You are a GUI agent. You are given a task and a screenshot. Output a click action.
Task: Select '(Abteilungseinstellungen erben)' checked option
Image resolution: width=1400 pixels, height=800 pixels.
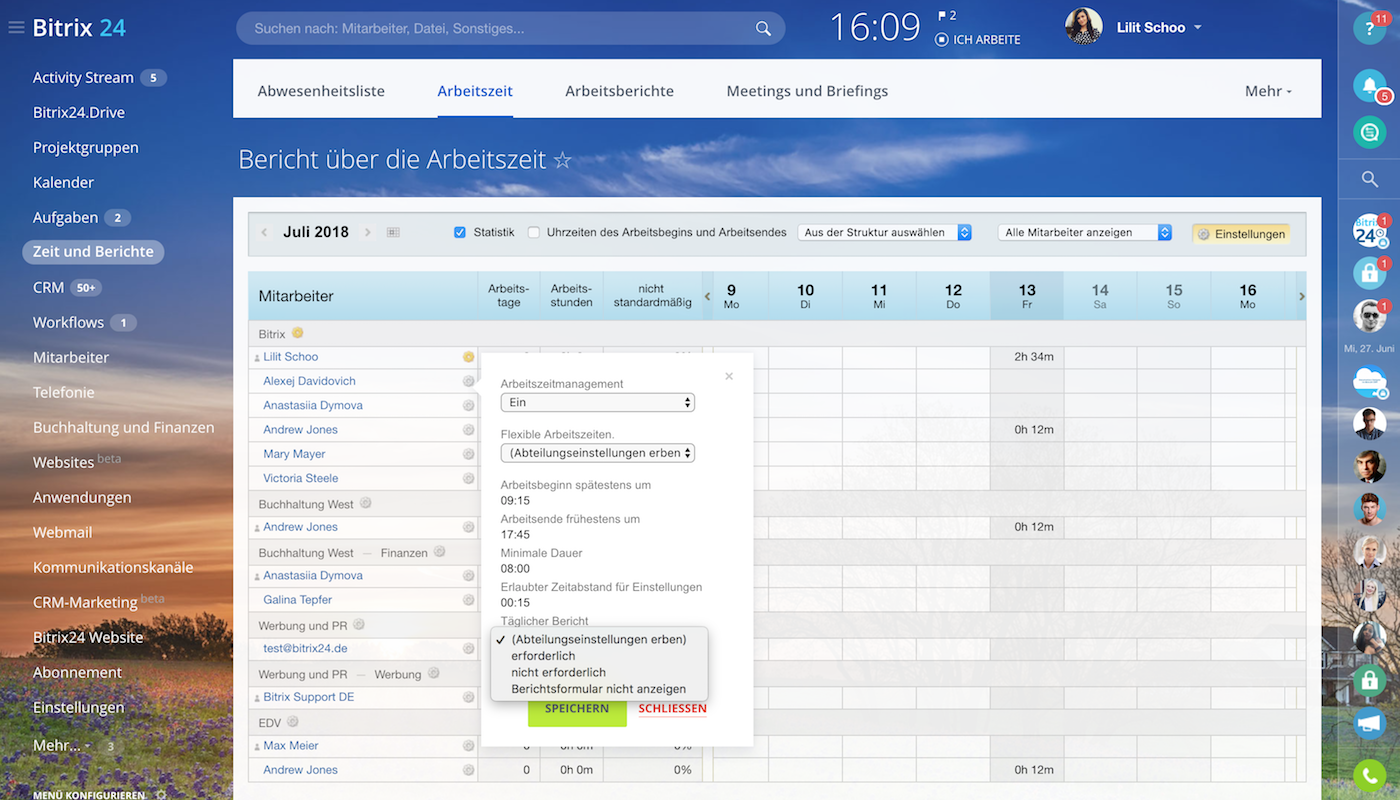point(598,639)
